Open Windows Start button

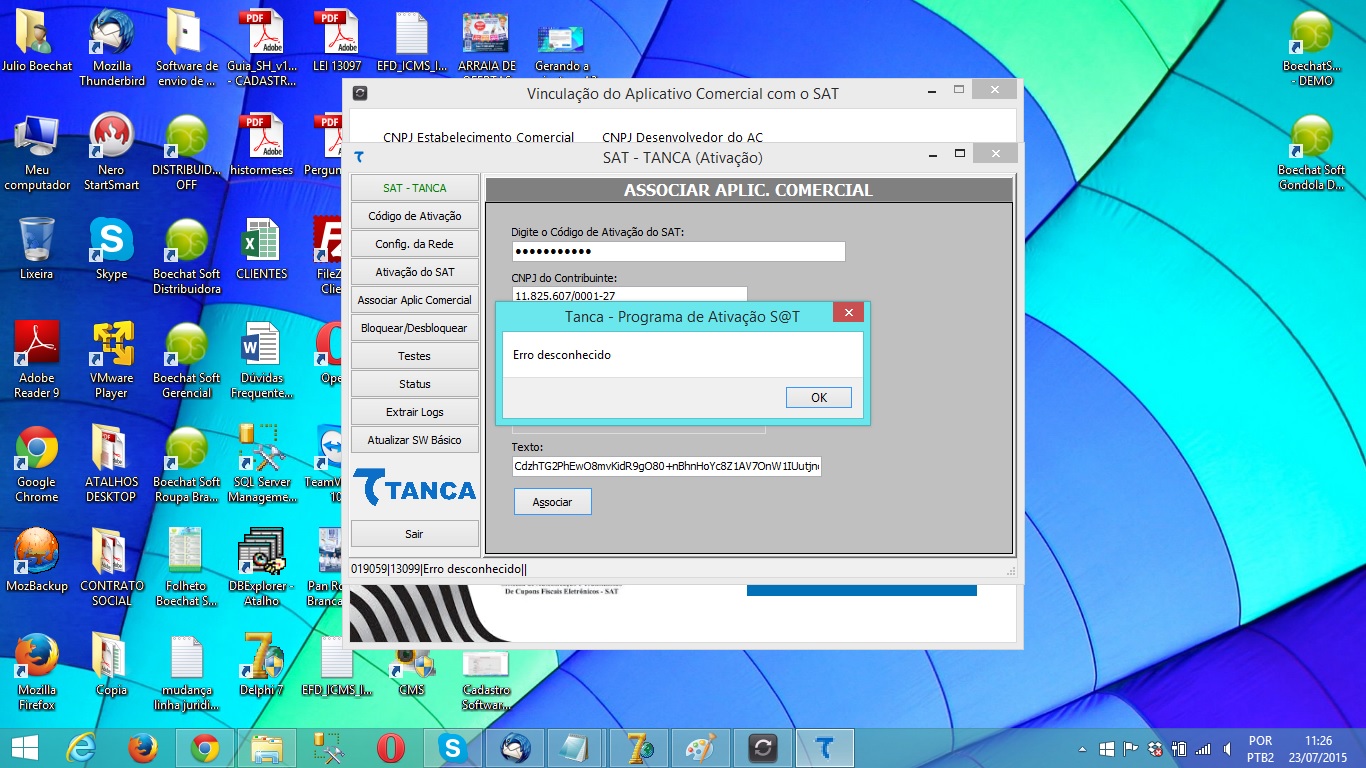pyautogui.click(x=24, y=747)
